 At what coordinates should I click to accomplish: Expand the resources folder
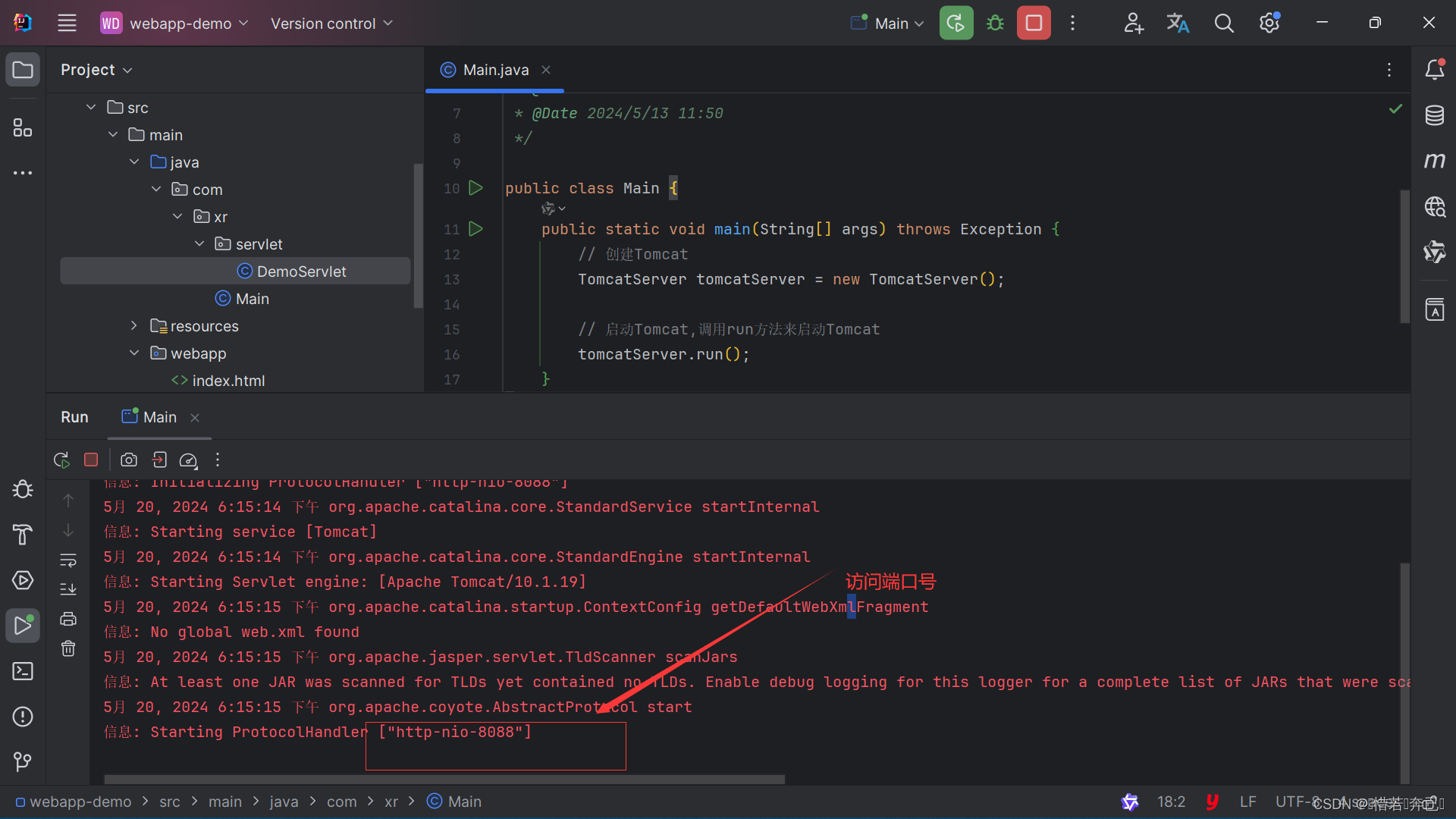click(134, 326)
